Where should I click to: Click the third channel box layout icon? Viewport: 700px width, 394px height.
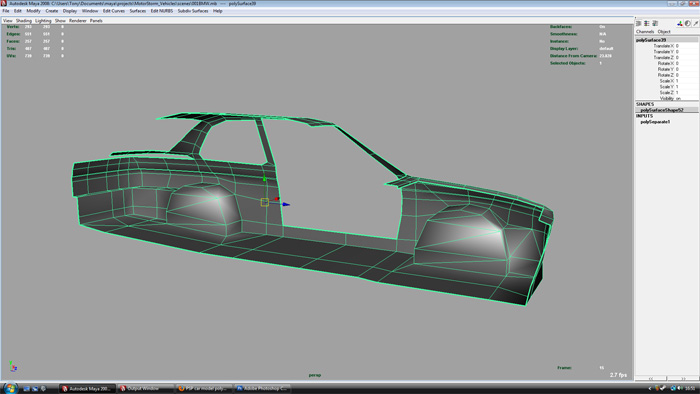click(x=655, y=23)
